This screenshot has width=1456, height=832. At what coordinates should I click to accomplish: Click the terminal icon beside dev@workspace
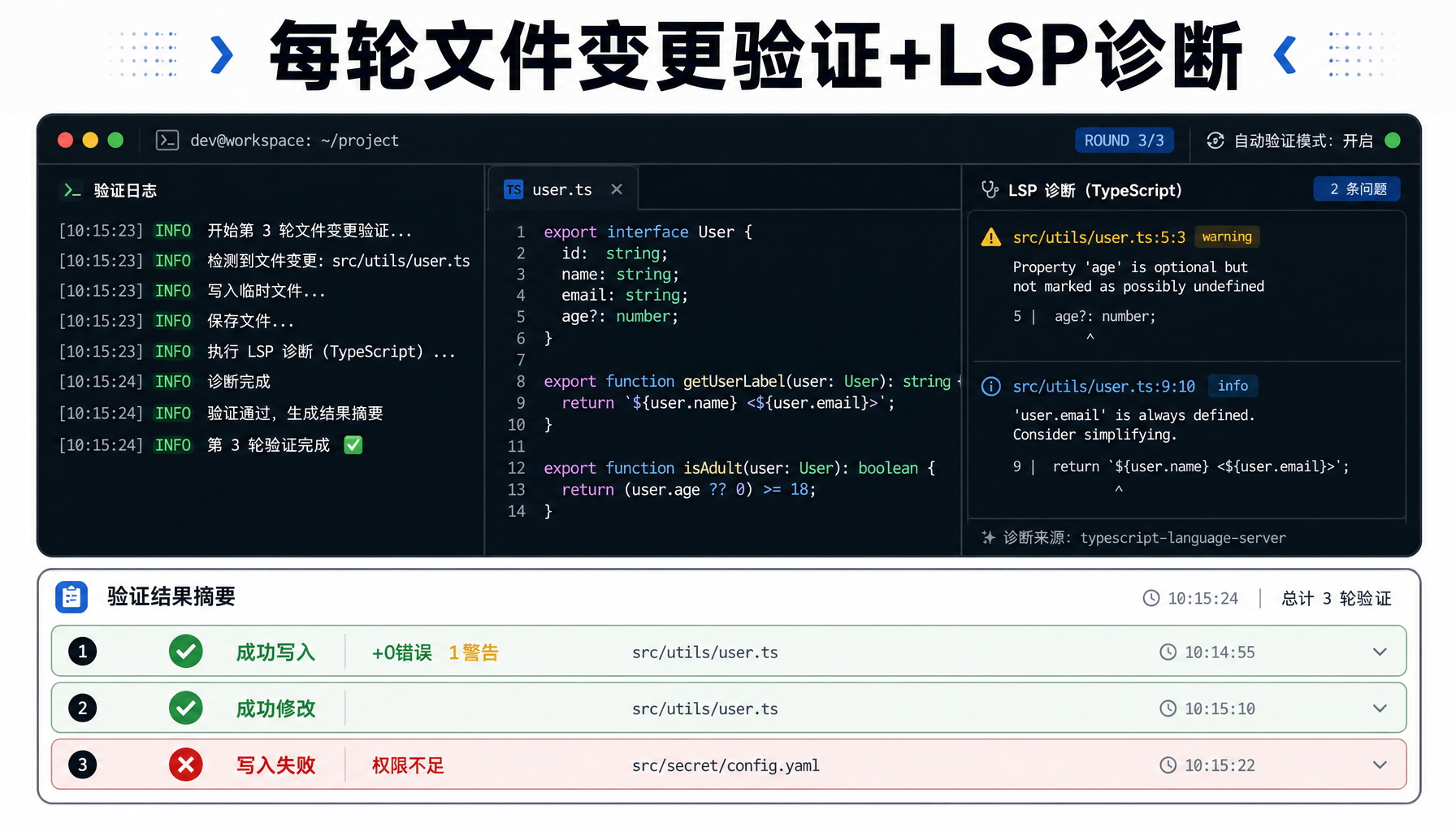tap(167, 141)
